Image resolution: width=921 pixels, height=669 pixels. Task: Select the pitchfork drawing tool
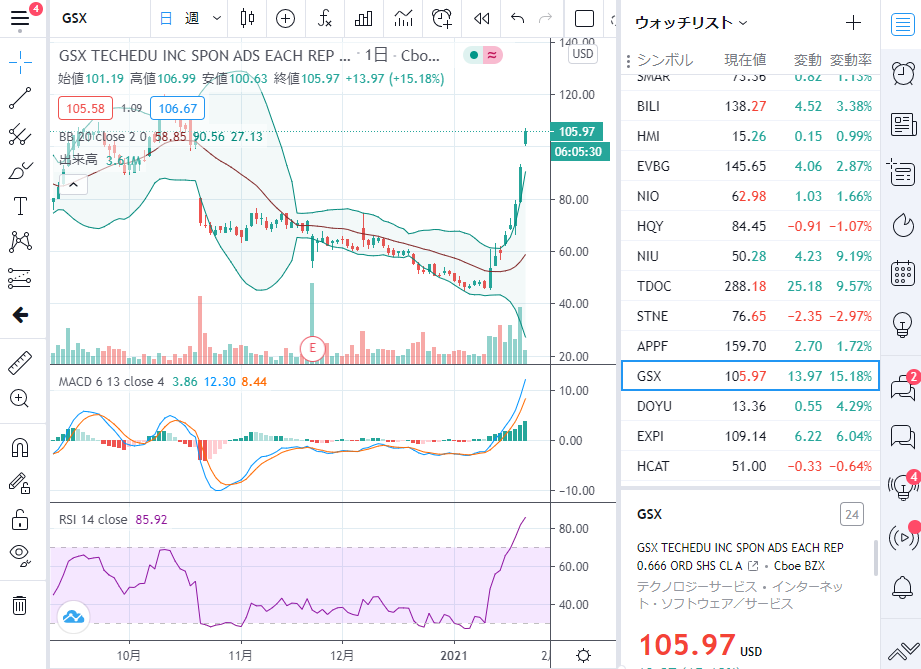point(20,135)
